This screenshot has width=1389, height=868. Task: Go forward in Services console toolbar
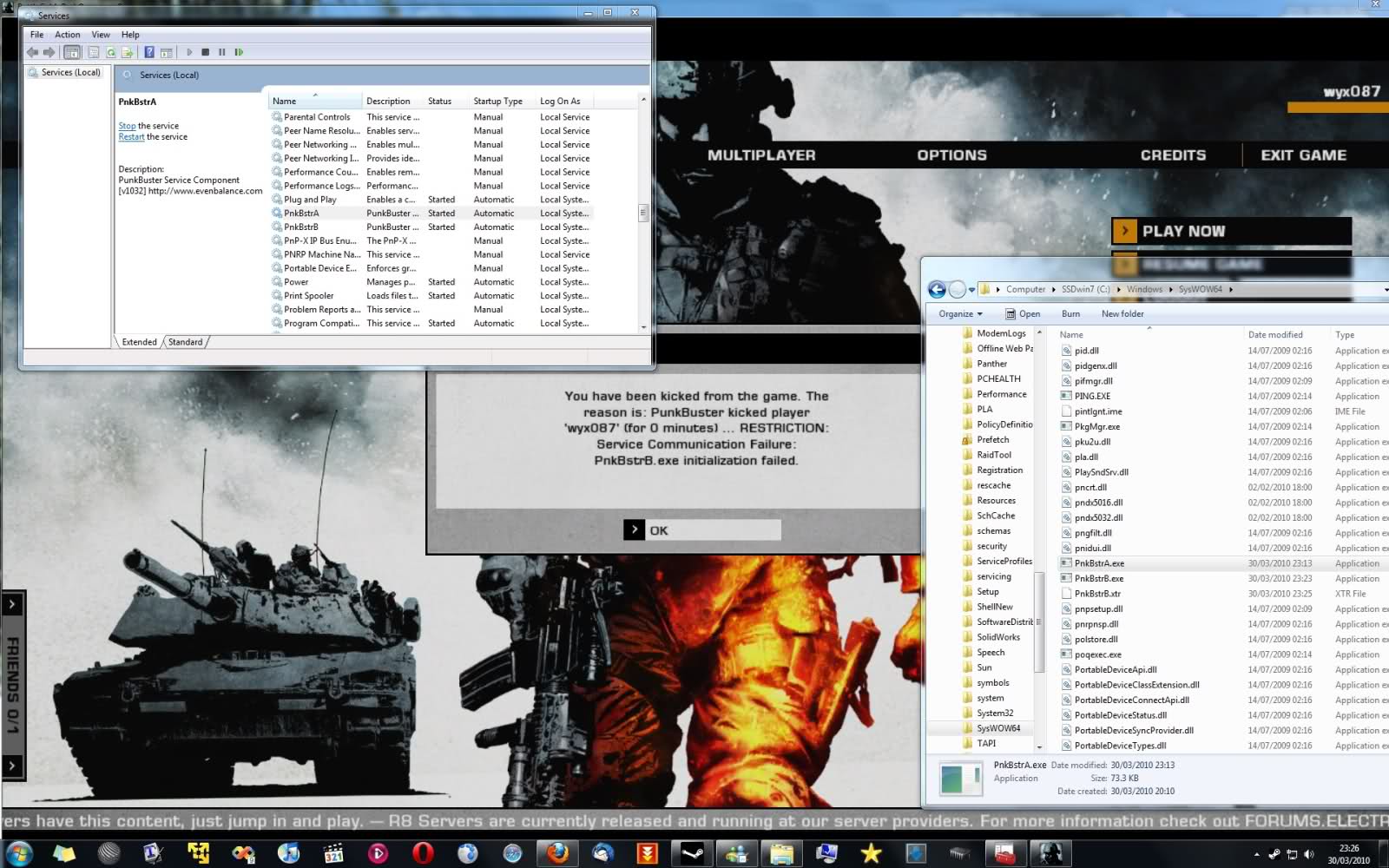pyautogui.click(x=49, y=52)
